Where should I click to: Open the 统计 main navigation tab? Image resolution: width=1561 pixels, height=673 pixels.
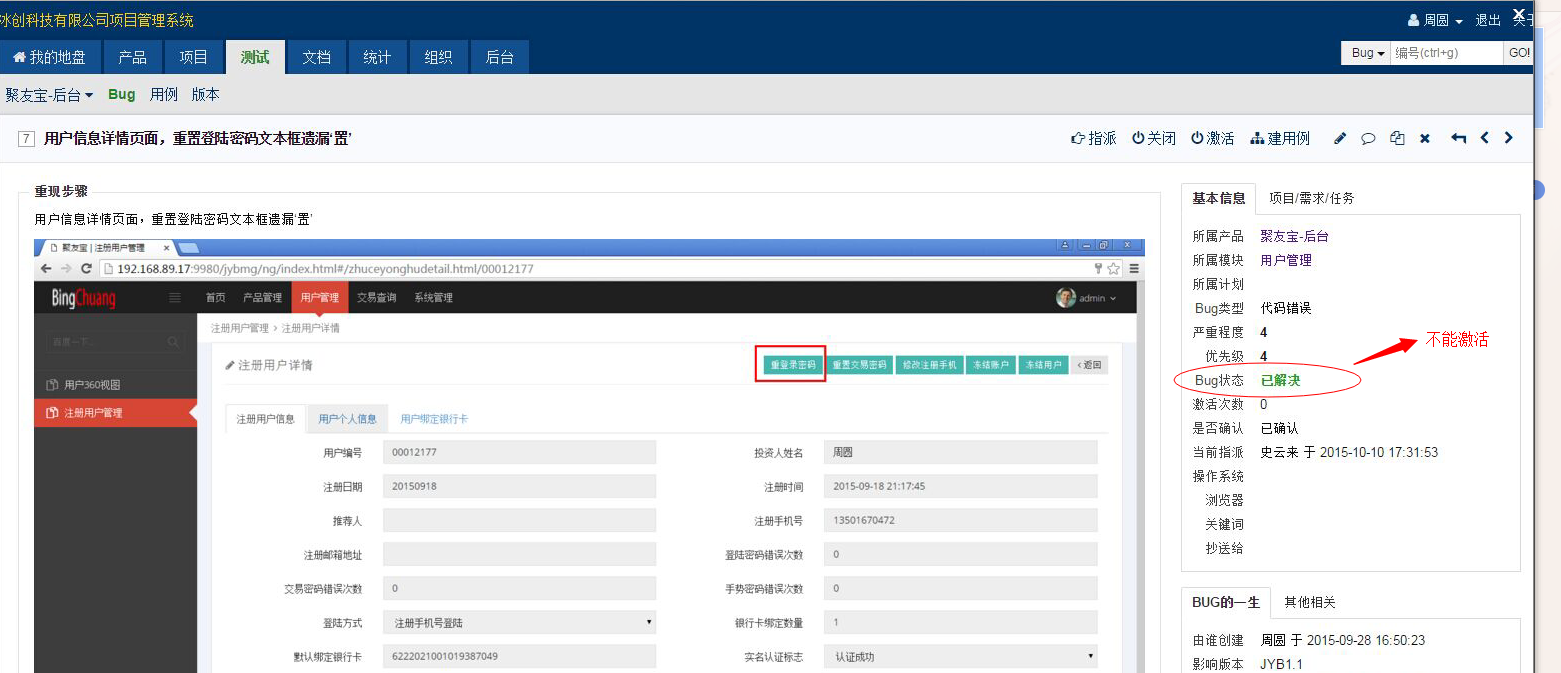[x=377, y=57]
